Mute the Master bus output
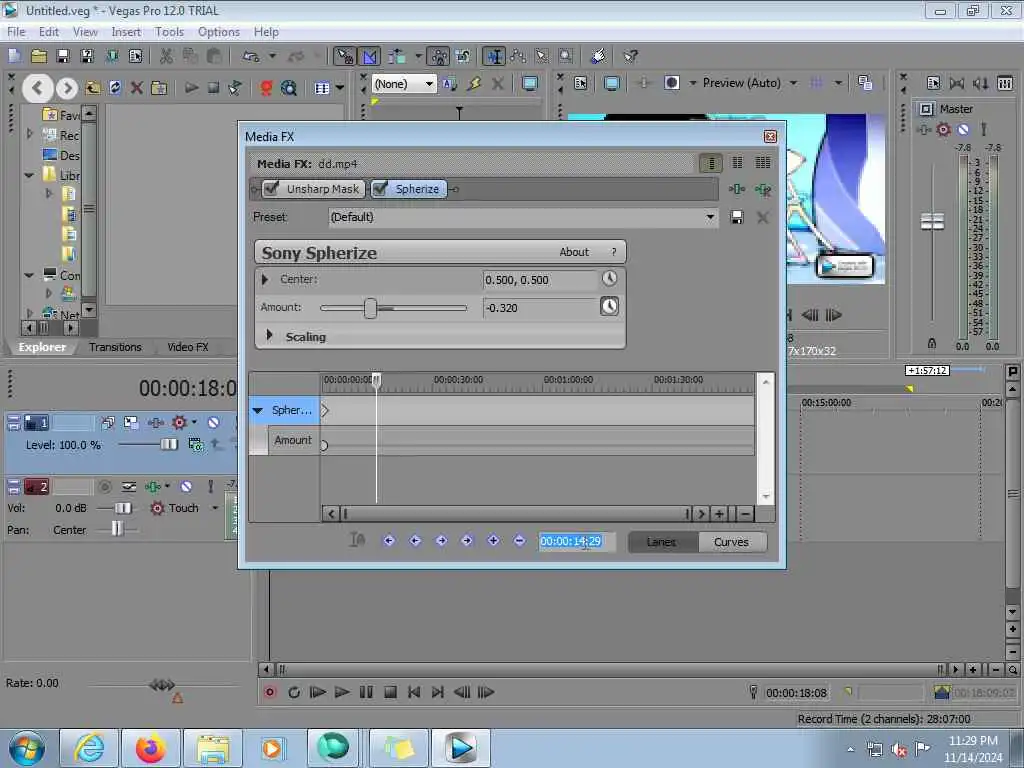The height and width of the screenshot is (768, 1024). [x=963, y=129]
